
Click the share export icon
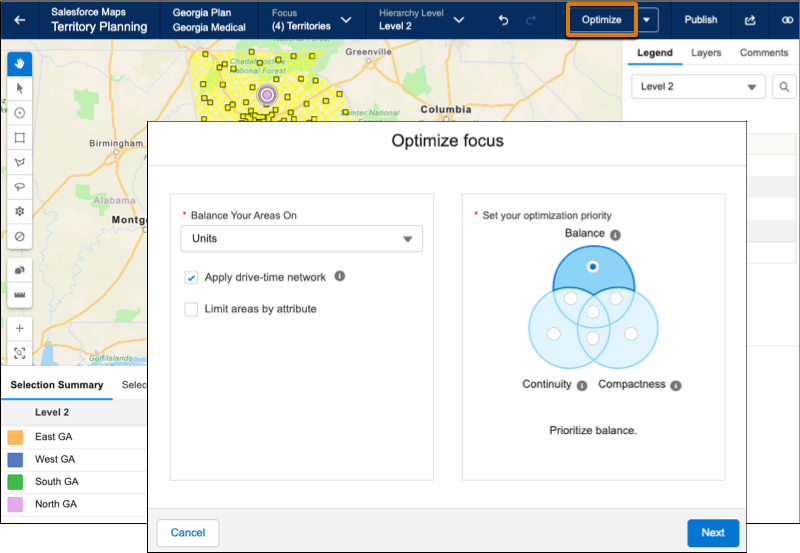[750, 20]
